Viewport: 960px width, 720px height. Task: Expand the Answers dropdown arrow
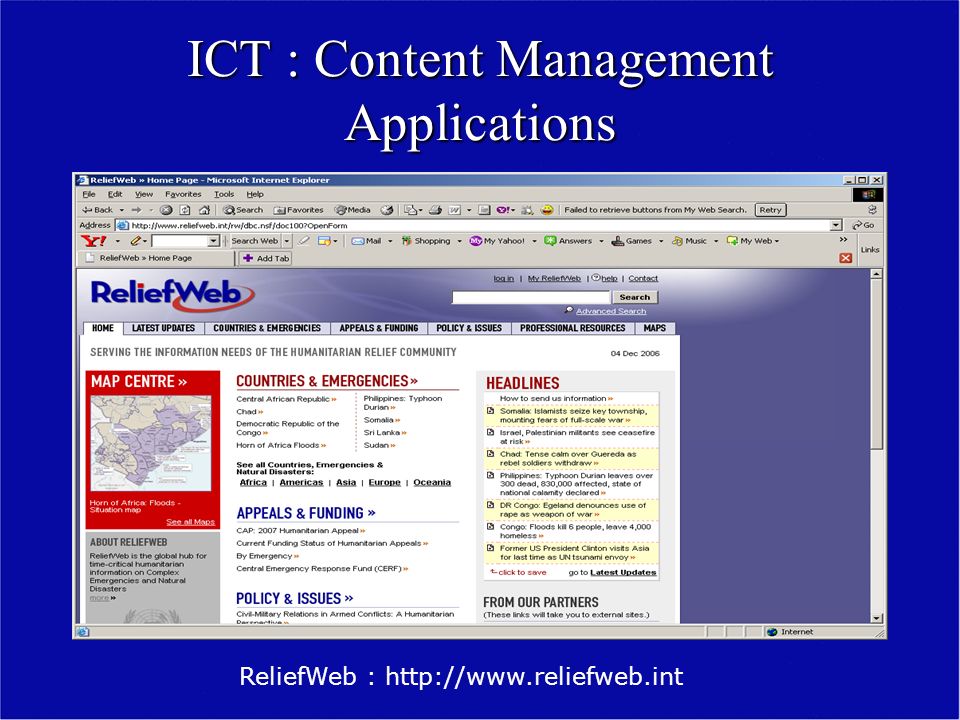coord(601,241)
